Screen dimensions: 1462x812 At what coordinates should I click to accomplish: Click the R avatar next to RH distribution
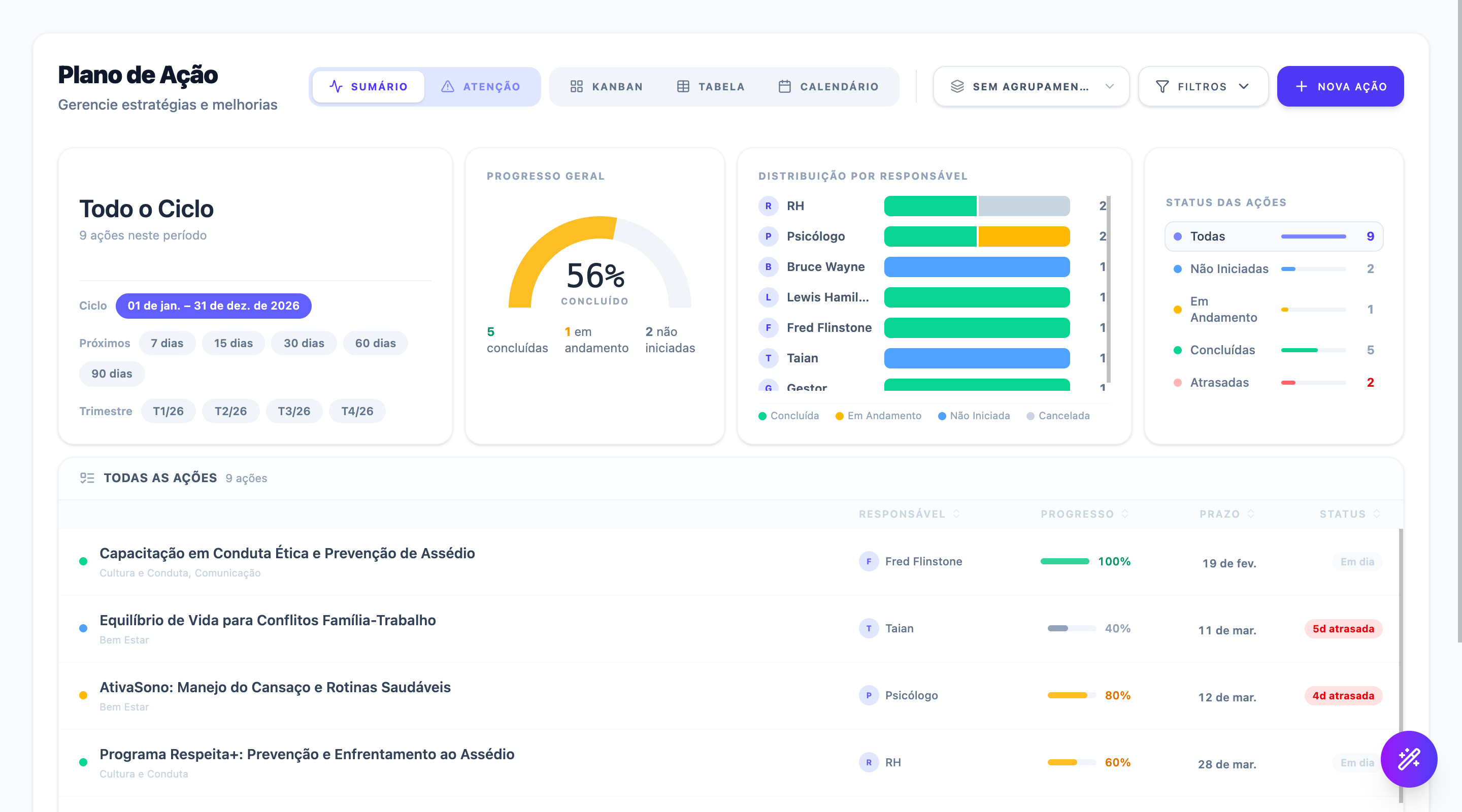768,206
